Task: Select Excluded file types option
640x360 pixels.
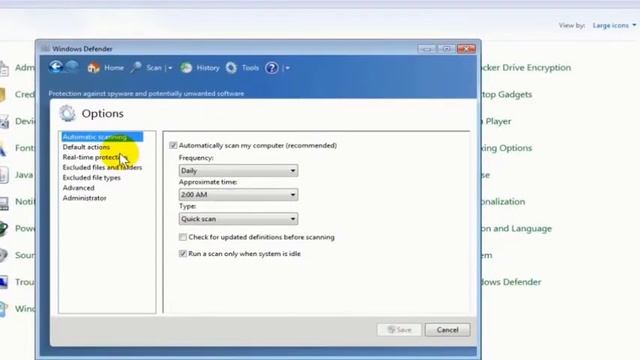Action: tap(91, 178)
